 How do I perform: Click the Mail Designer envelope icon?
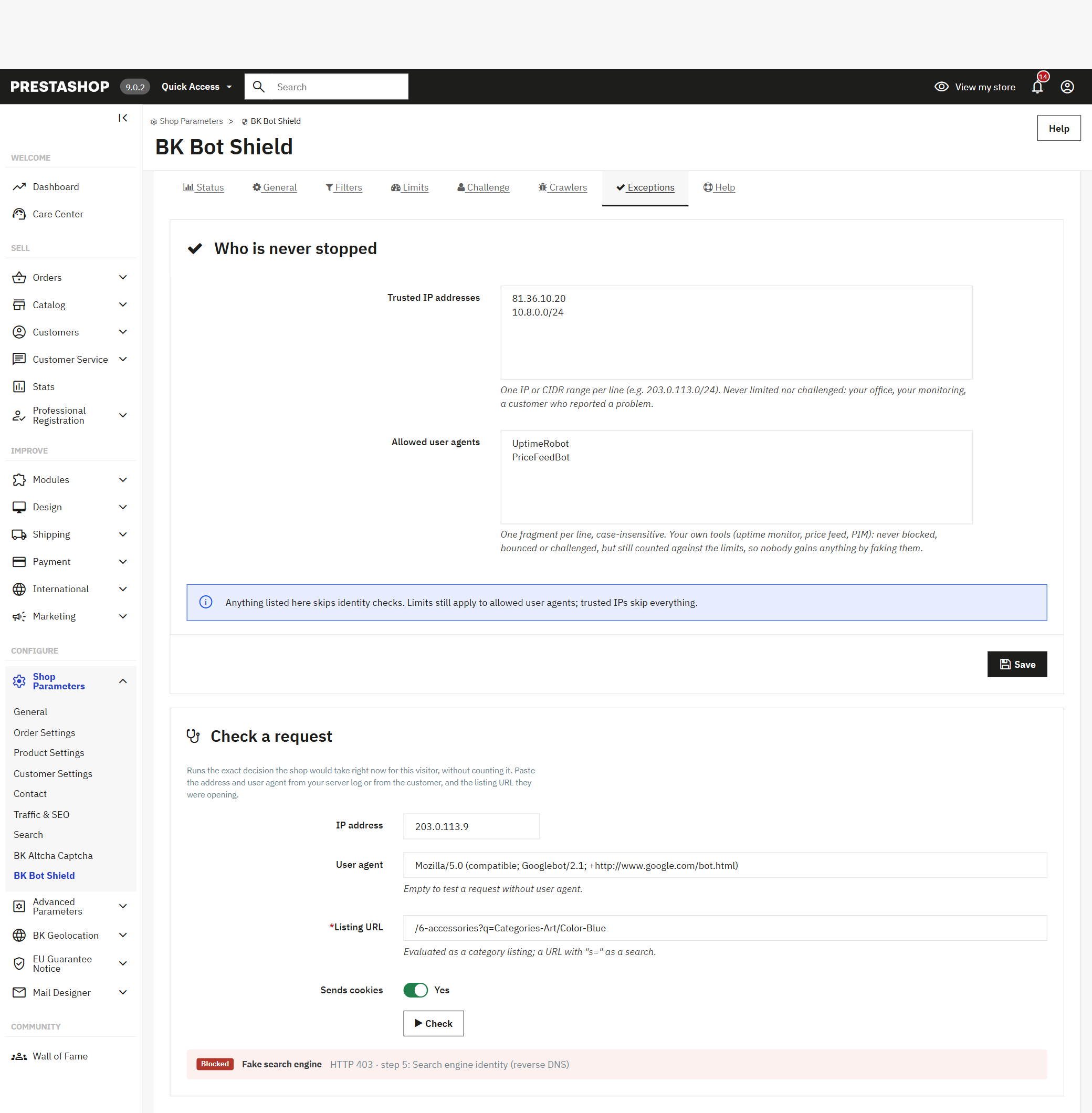(19, 993)
